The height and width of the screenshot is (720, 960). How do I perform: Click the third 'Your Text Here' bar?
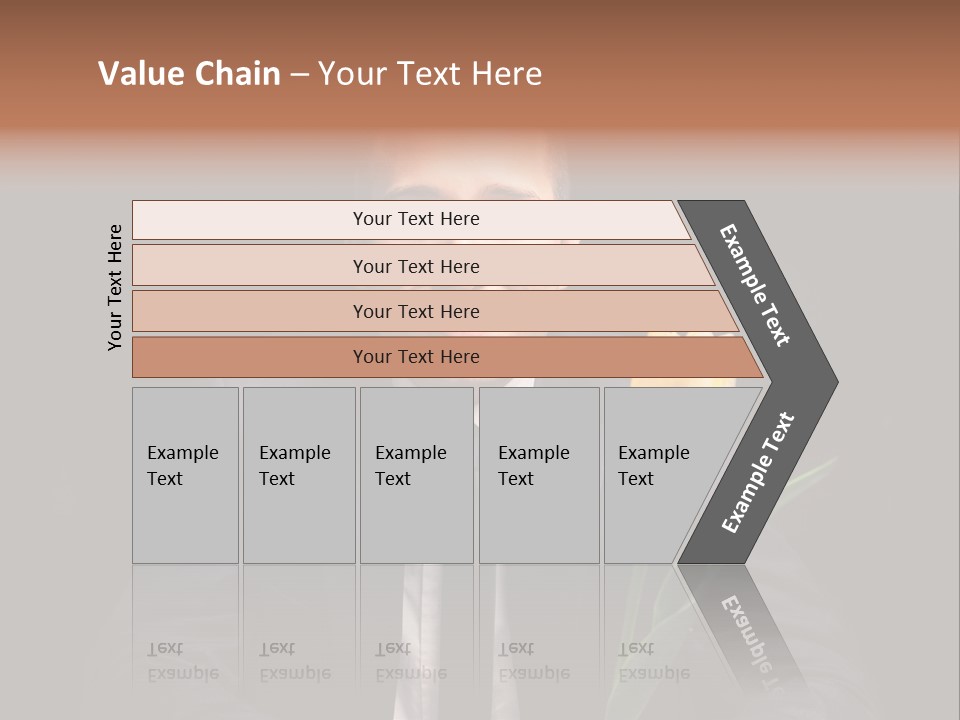tap(416, 311)
